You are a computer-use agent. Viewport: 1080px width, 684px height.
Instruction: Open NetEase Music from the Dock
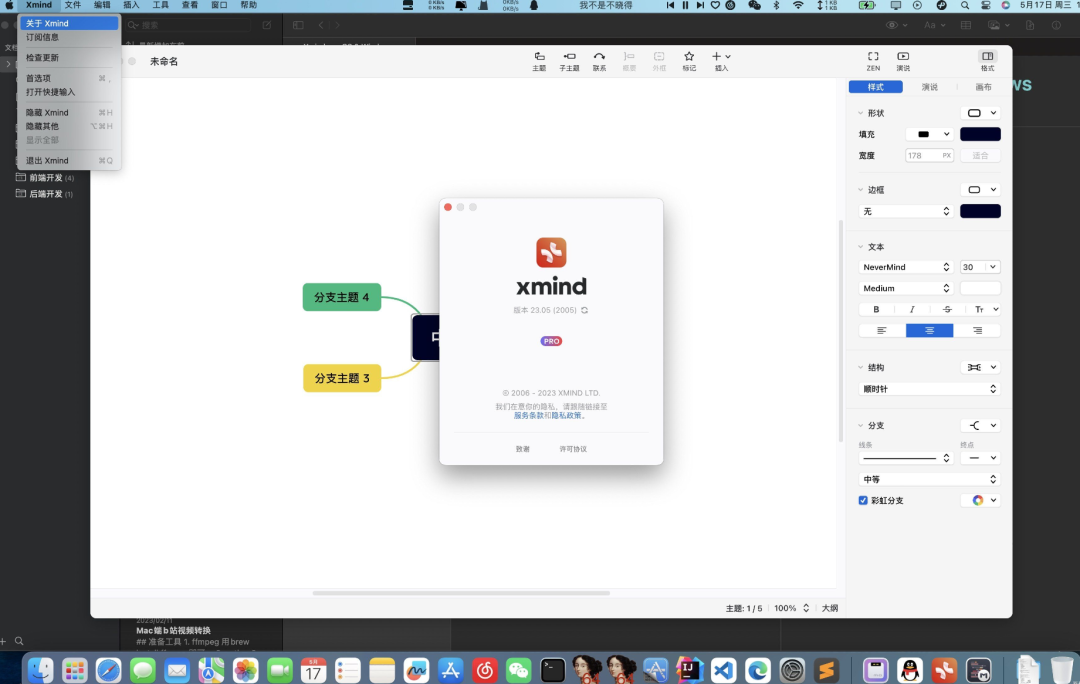click(484, 670)
